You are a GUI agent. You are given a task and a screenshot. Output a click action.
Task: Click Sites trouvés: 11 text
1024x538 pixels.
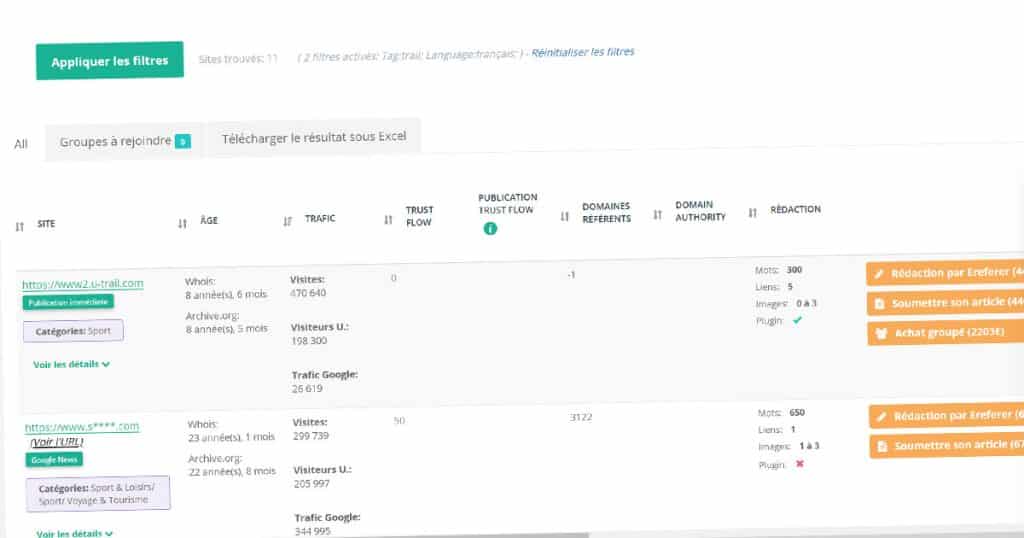(238, 59)
